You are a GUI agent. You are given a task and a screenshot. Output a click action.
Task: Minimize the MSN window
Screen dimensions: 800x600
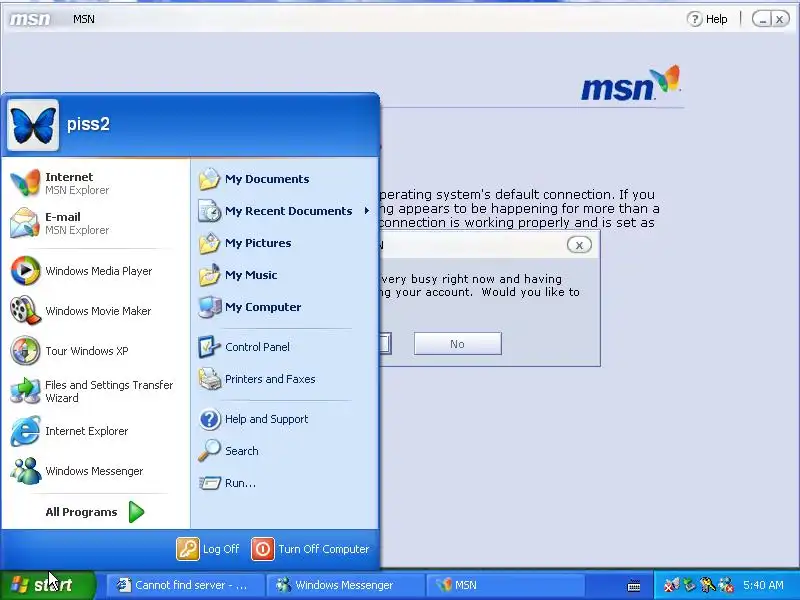762,19
